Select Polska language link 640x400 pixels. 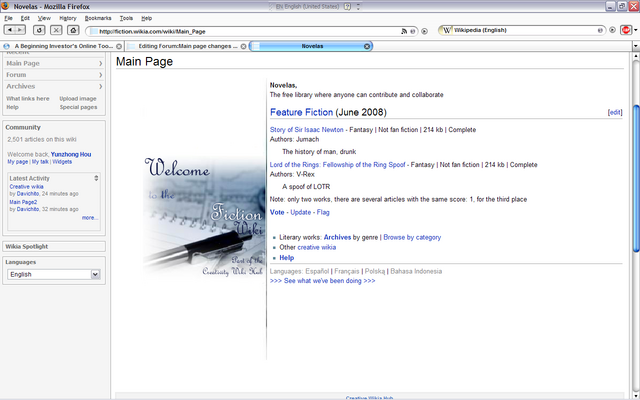375,271
